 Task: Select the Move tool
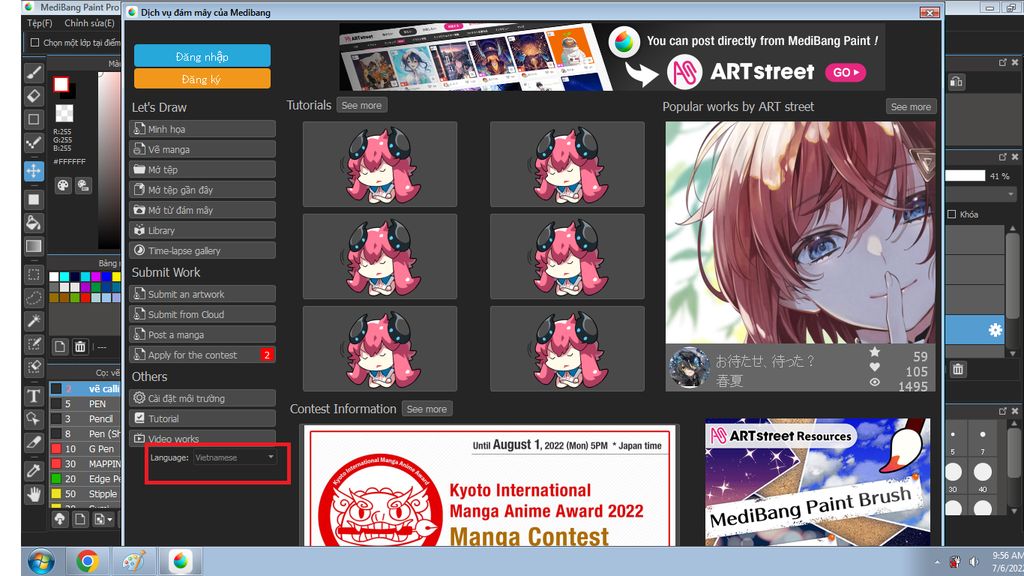pos(34,170)
